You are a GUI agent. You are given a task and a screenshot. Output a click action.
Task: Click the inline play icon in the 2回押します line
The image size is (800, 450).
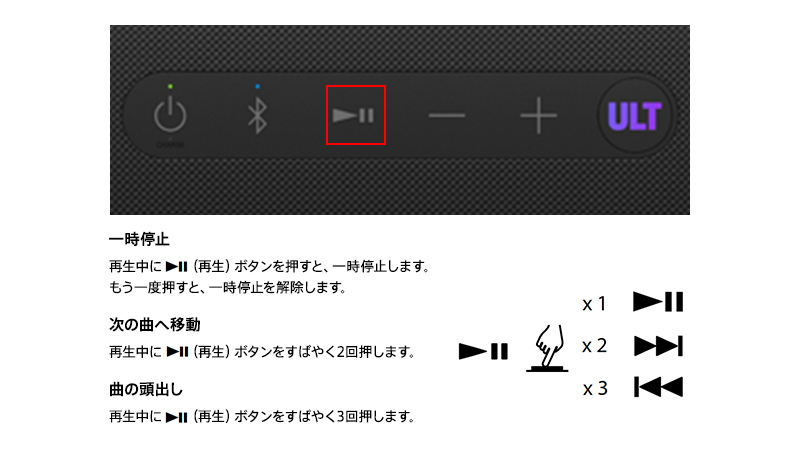pyautogui.click(x=177, y=352)
